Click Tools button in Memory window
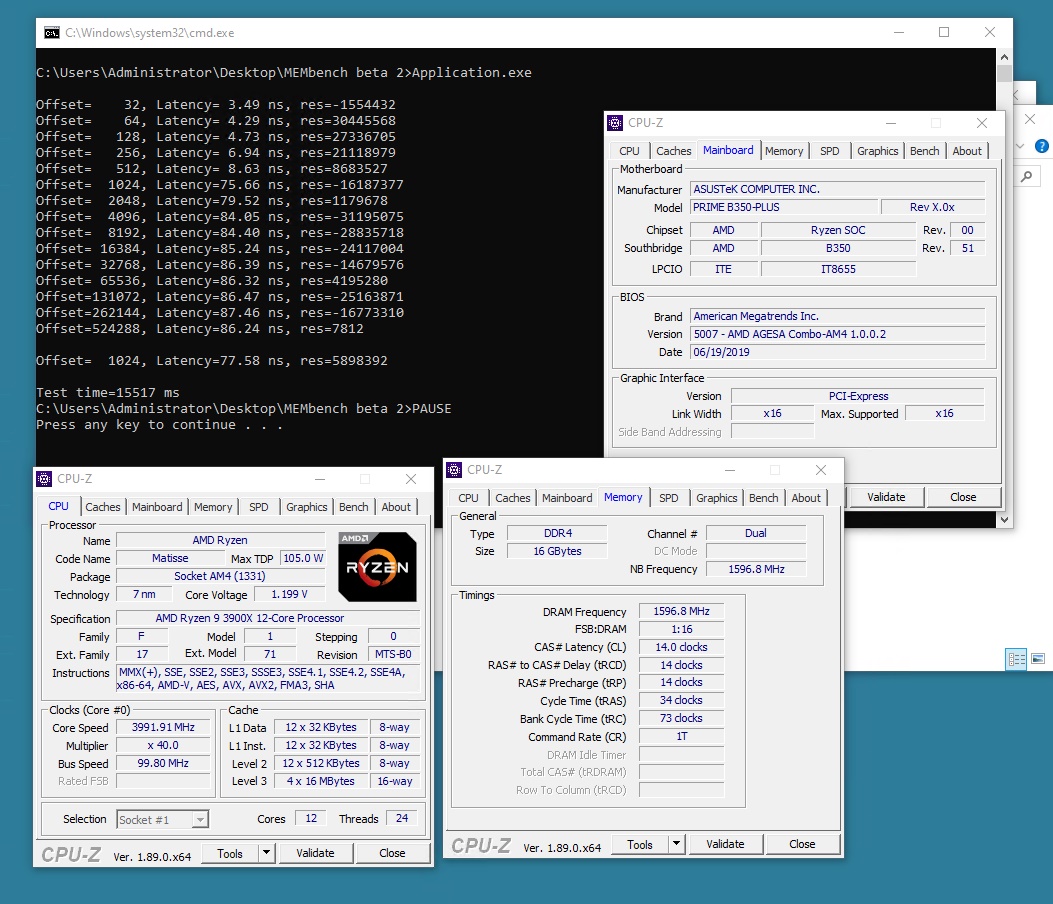Image resolution: width=1053 pixels, height=904 pixels. pos(639,844)
